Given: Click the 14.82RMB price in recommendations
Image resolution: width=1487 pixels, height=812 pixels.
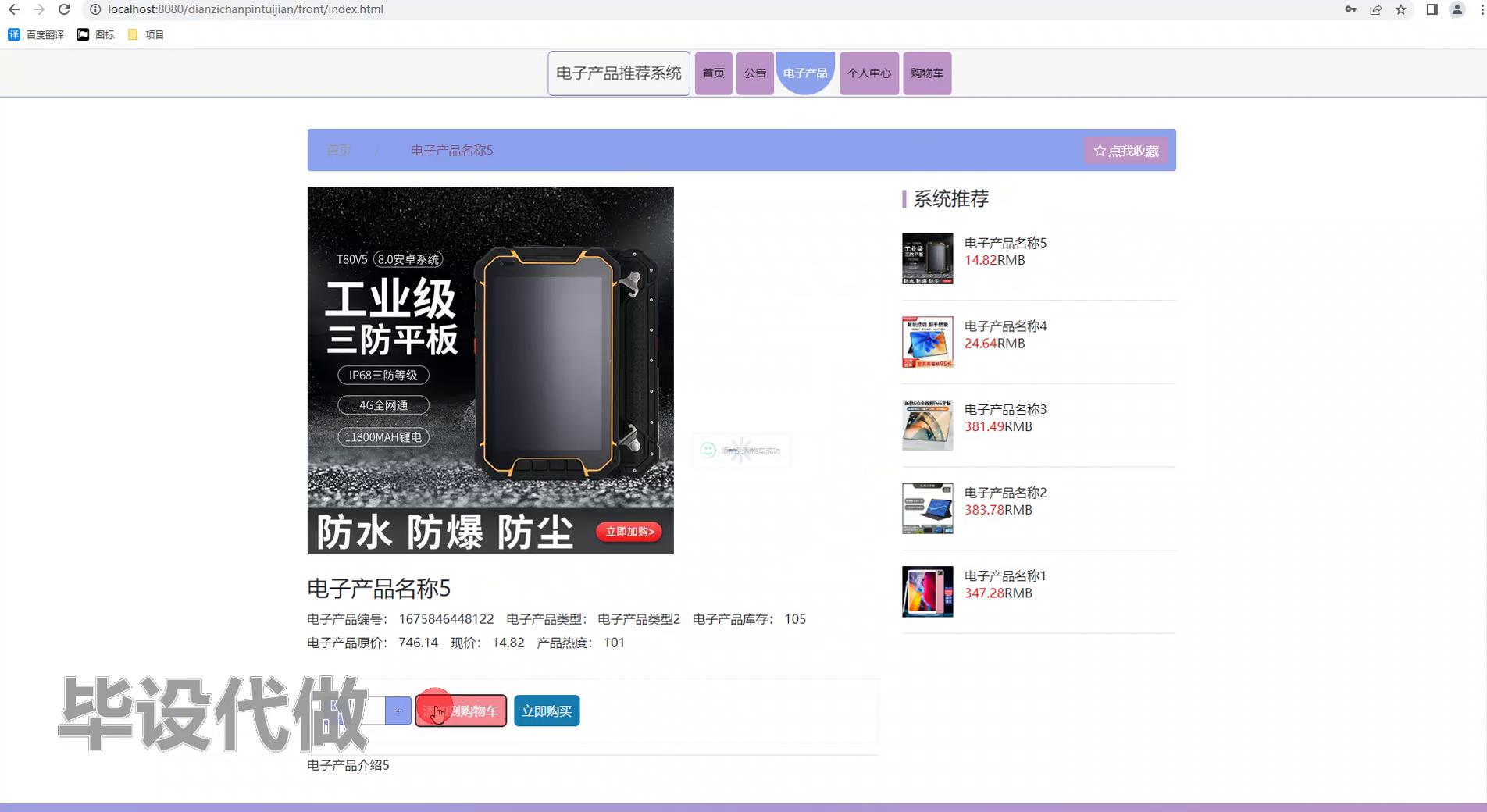Looking at the screenshot, I should (994, 260).
